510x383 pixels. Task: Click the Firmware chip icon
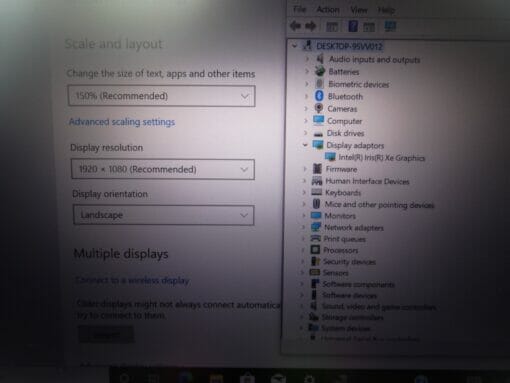(317, 169)
